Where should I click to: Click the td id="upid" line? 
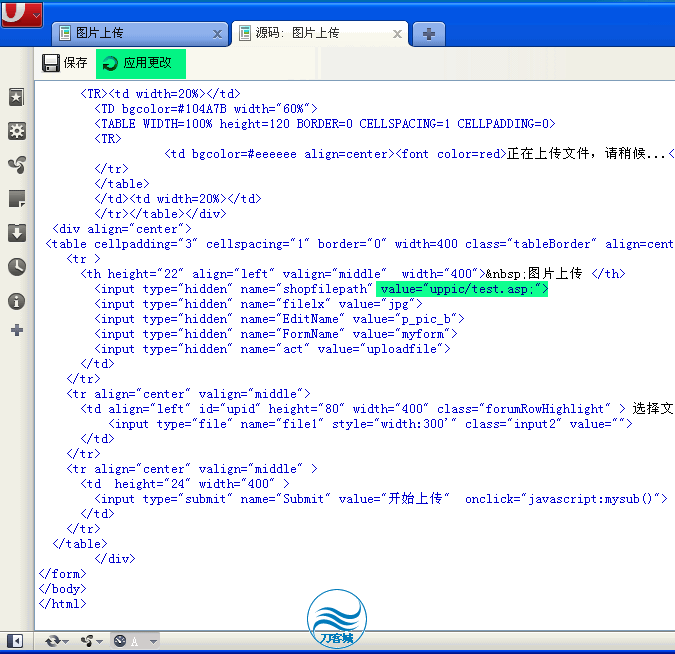point(377,409)
